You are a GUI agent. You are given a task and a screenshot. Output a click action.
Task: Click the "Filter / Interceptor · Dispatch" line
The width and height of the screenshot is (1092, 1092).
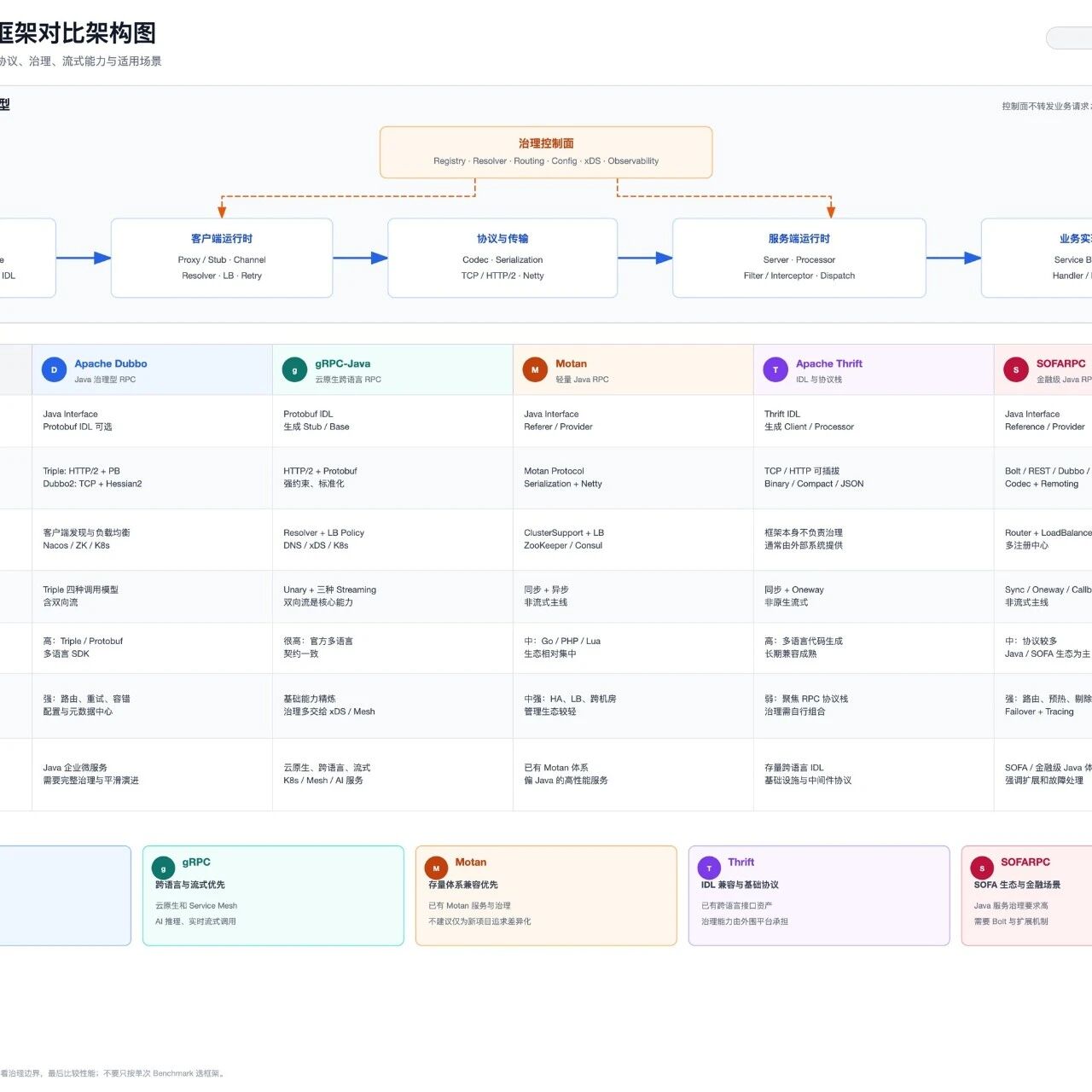[x=799, y=276]
